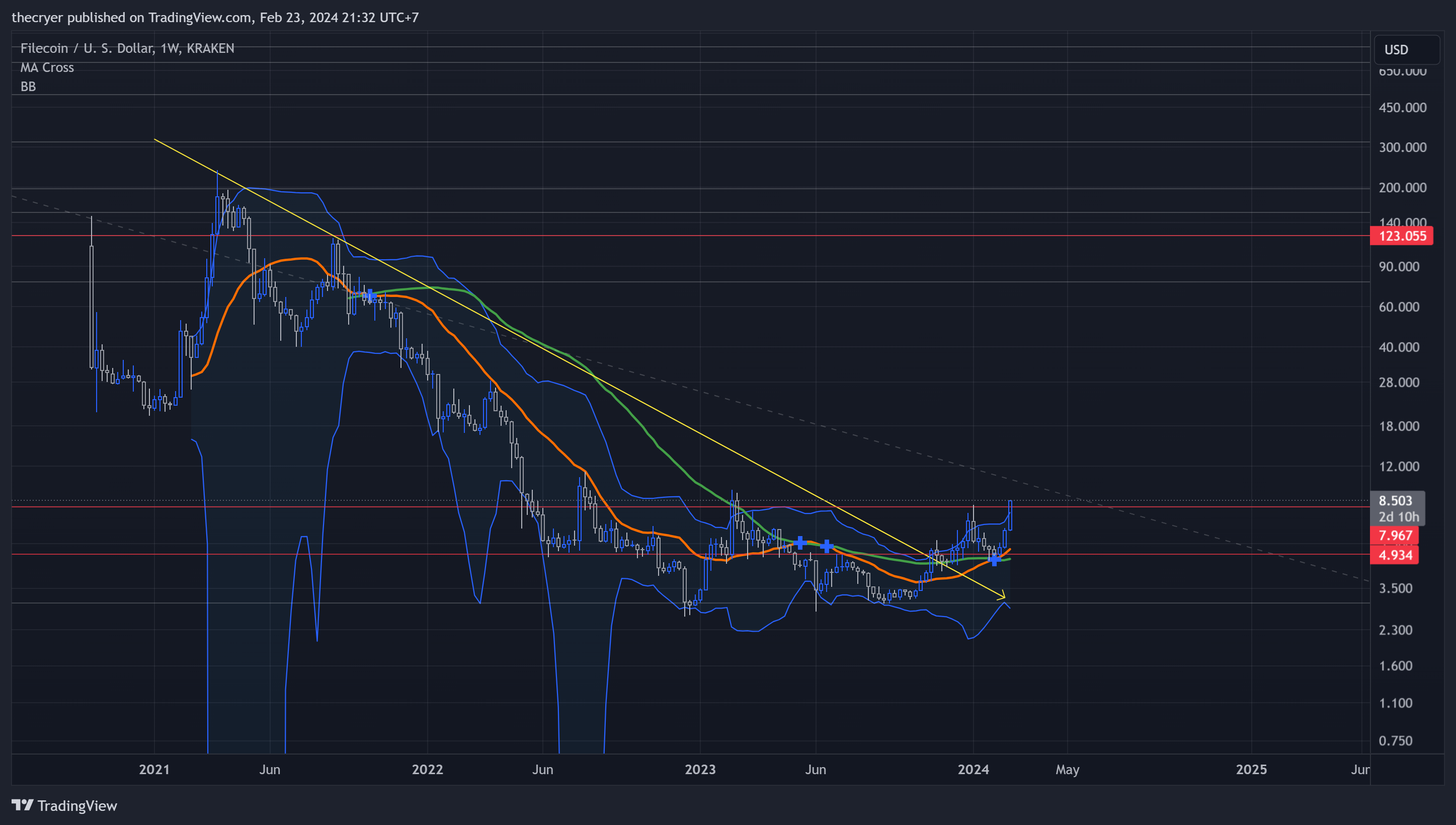Click the 123.055 red price label
The image size is (1456, 825).
(x=1402, y=236)
